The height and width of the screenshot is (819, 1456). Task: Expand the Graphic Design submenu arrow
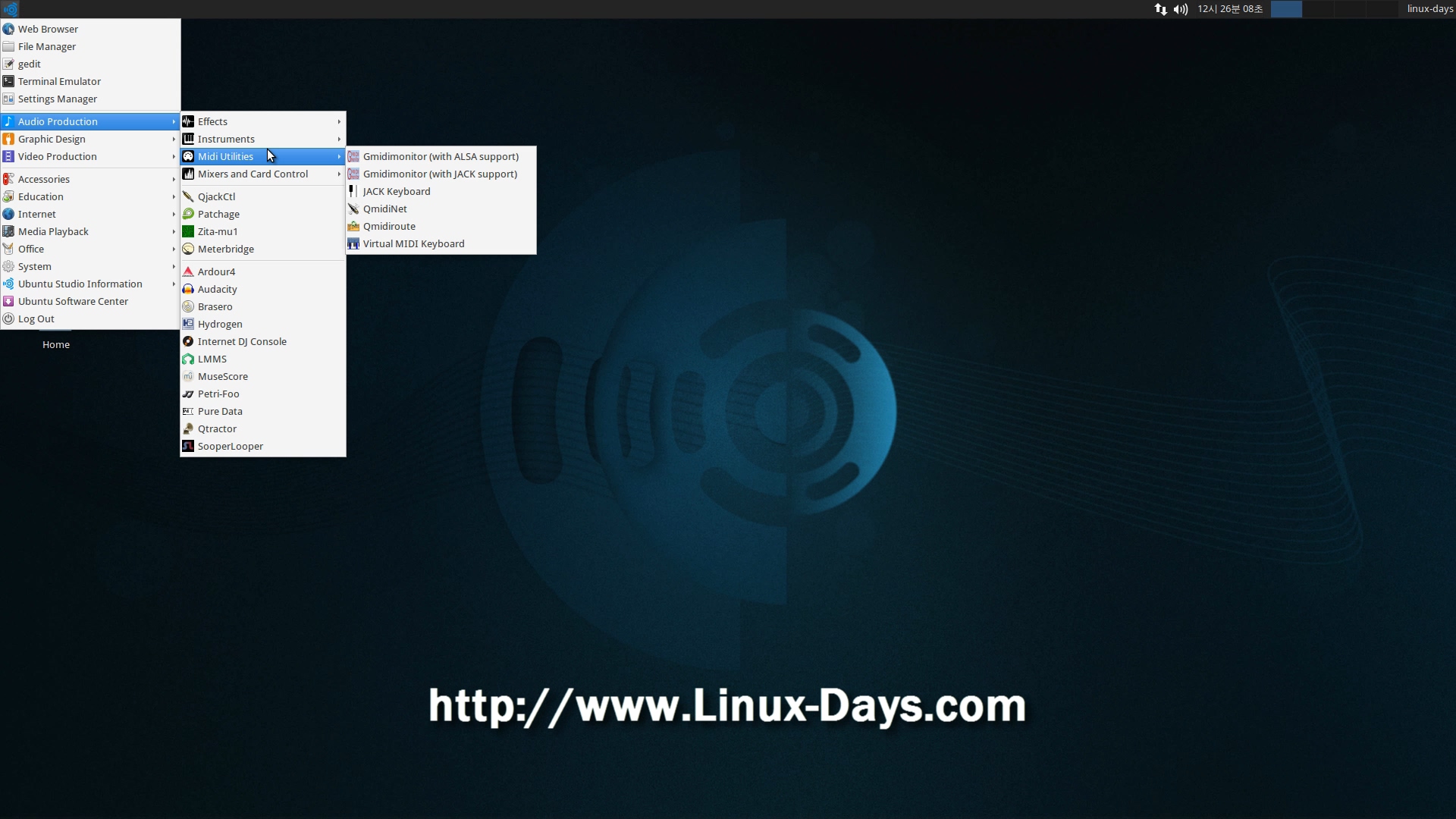tap(174, 139)
